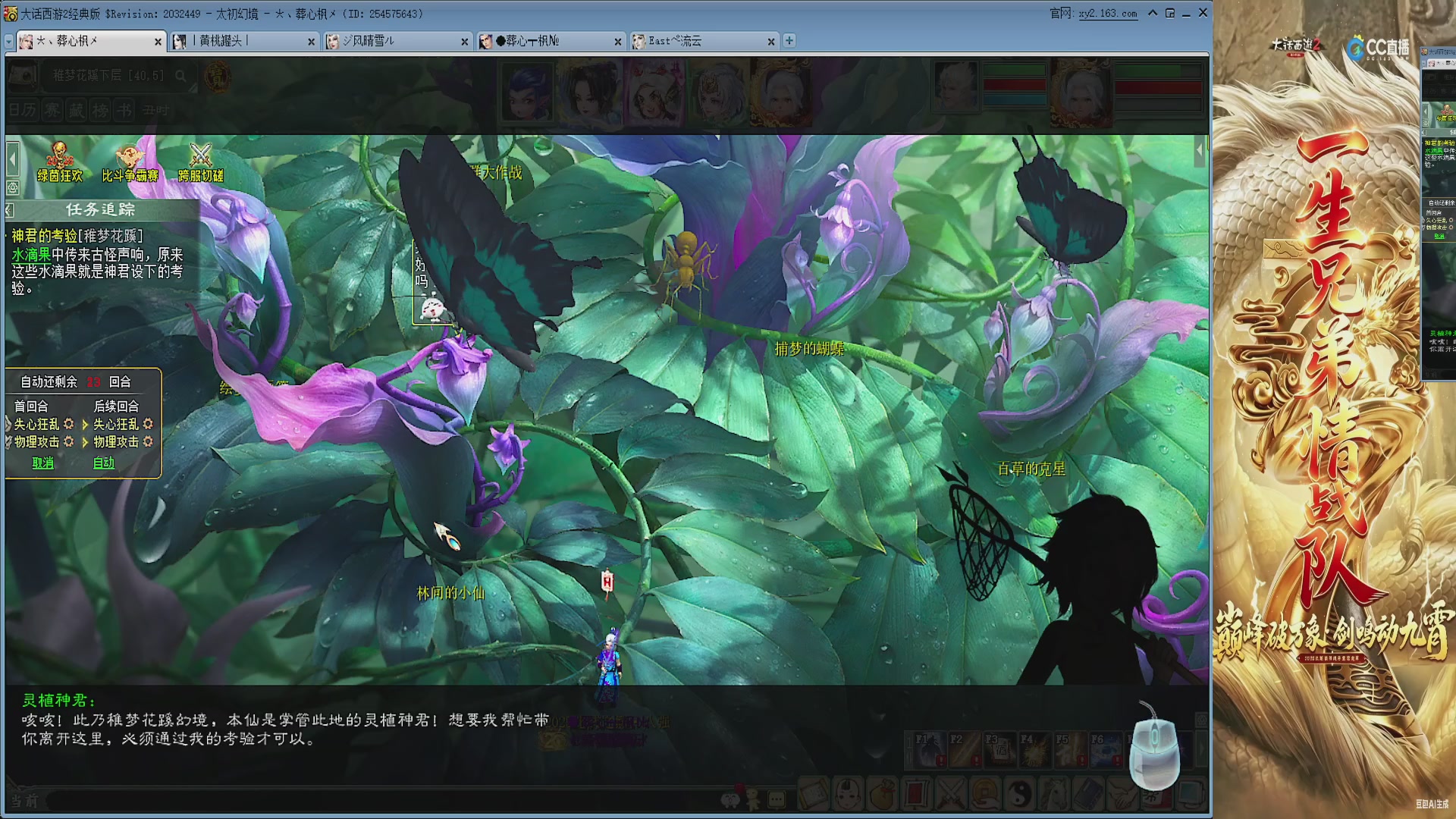Add a new account tab
Viewport: 1456px width, 819px height.
[789, 41]
